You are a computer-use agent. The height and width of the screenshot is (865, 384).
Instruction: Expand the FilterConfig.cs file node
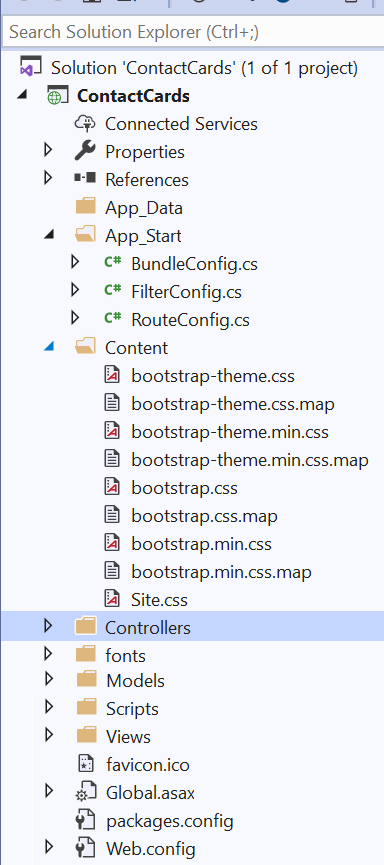76,290
